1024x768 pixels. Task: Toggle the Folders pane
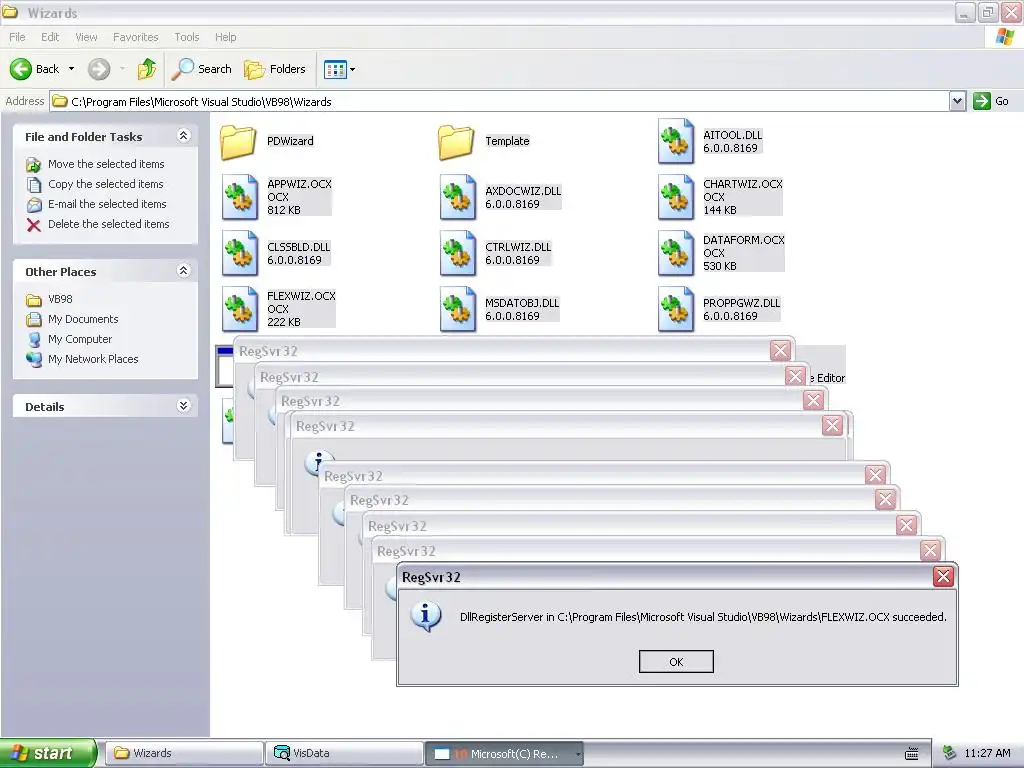pos(274,69)
